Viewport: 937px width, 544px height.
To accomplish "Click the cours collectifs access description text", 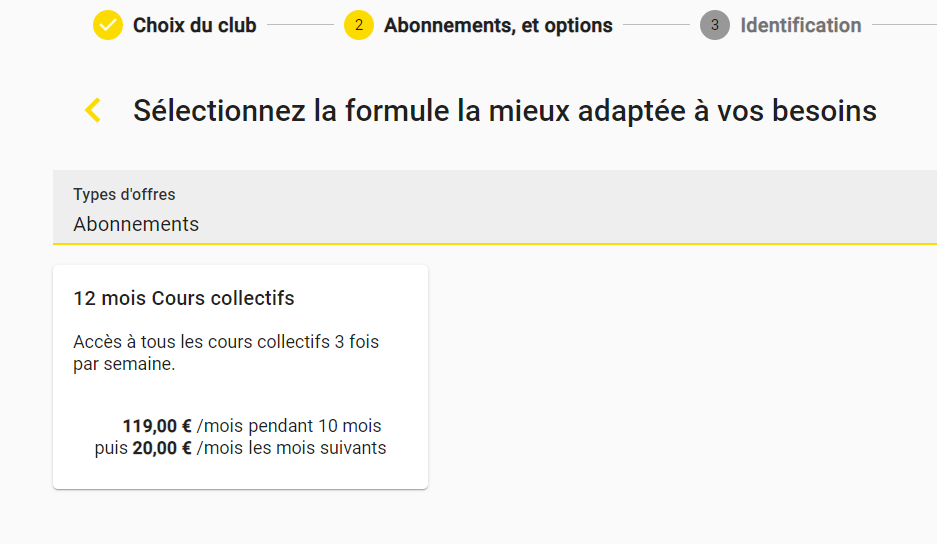I will click(226, 353).
